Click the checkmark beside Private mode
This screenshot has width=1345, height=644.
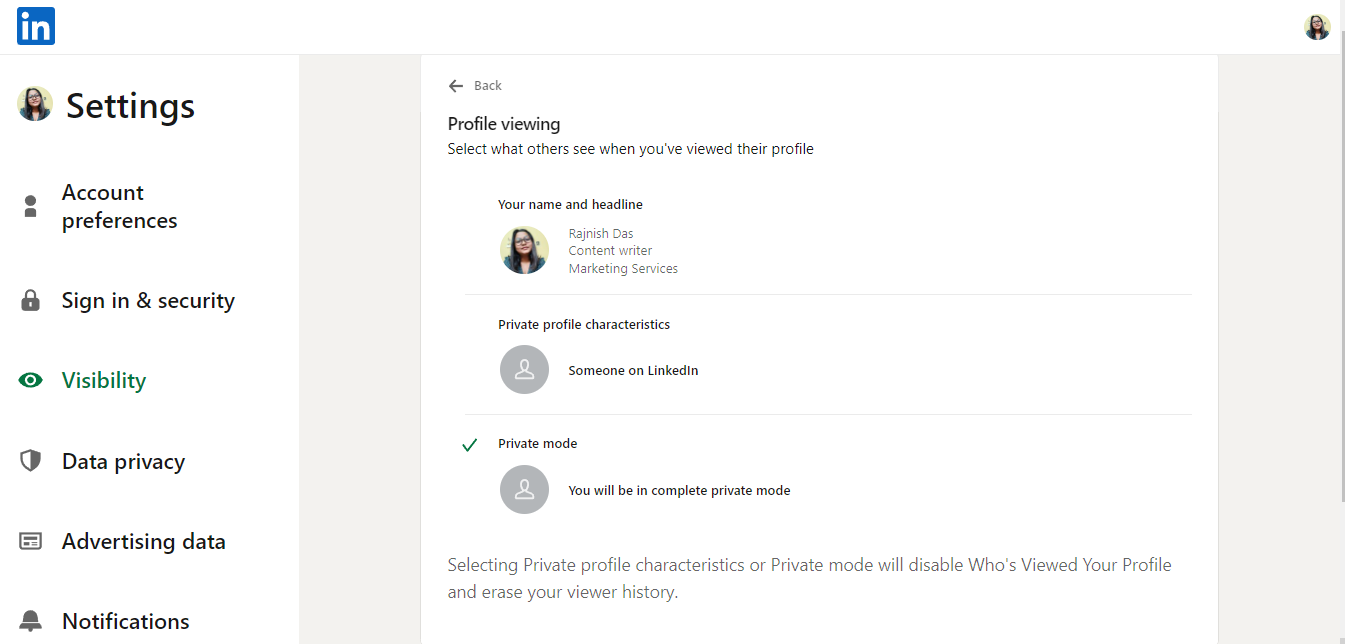[469, 444]
